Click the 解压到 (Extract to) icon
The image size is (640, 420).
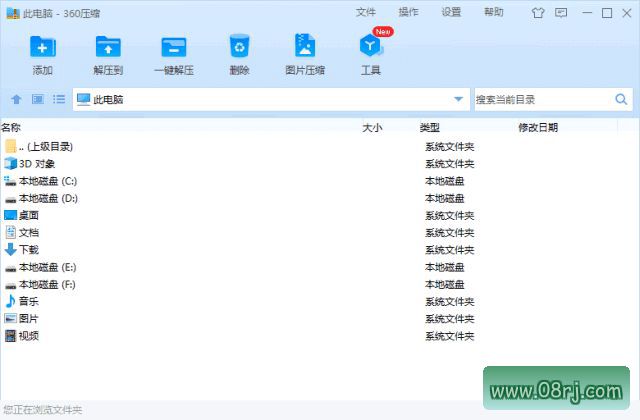(108, 47)
